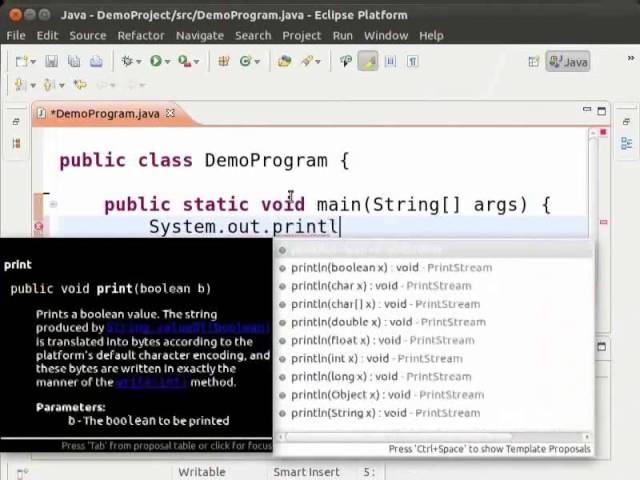The width and height of the screenshot is (640, 480).
Task: Choose println(Object x) proposal
Action: [433, 395]
